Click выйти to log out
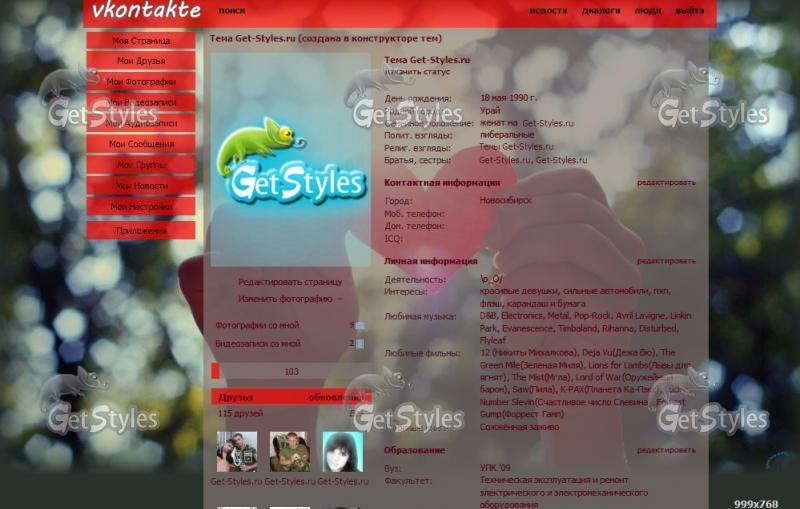Viewport: 800px width, 509px height. click(689, 11)
